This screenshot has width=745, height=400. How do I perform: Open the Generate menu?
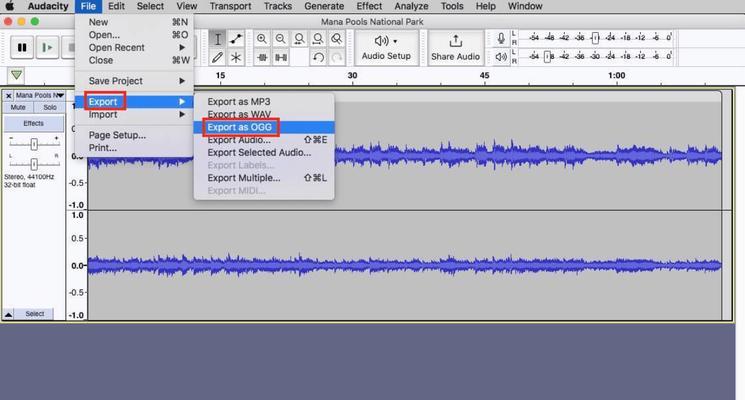pos(324,6)
